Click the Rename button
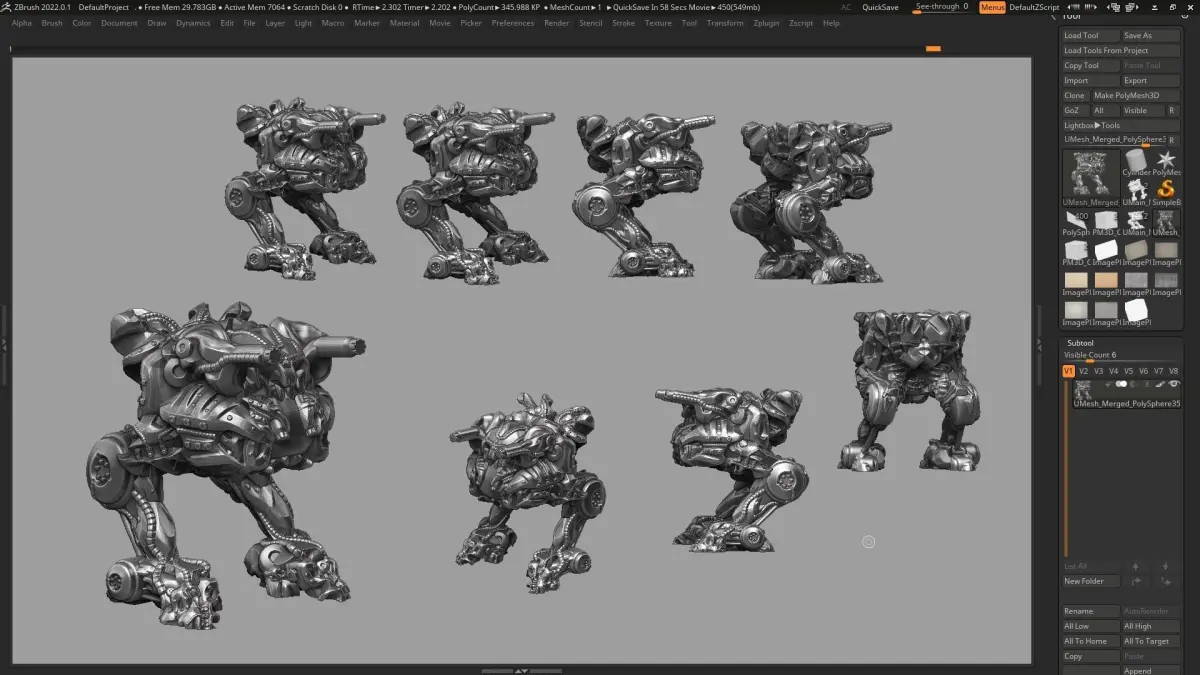1200x675 pixels. click(1091, 611)
